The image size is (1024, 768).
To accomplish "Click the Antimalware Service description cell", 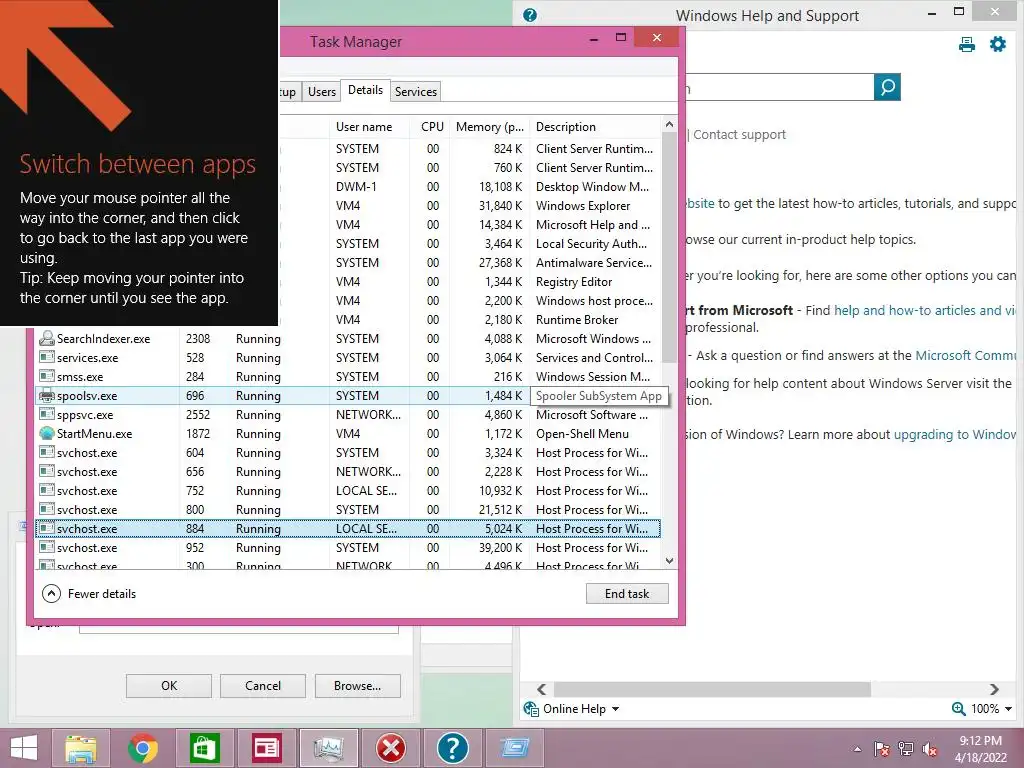I will click(x=594, y=263).
